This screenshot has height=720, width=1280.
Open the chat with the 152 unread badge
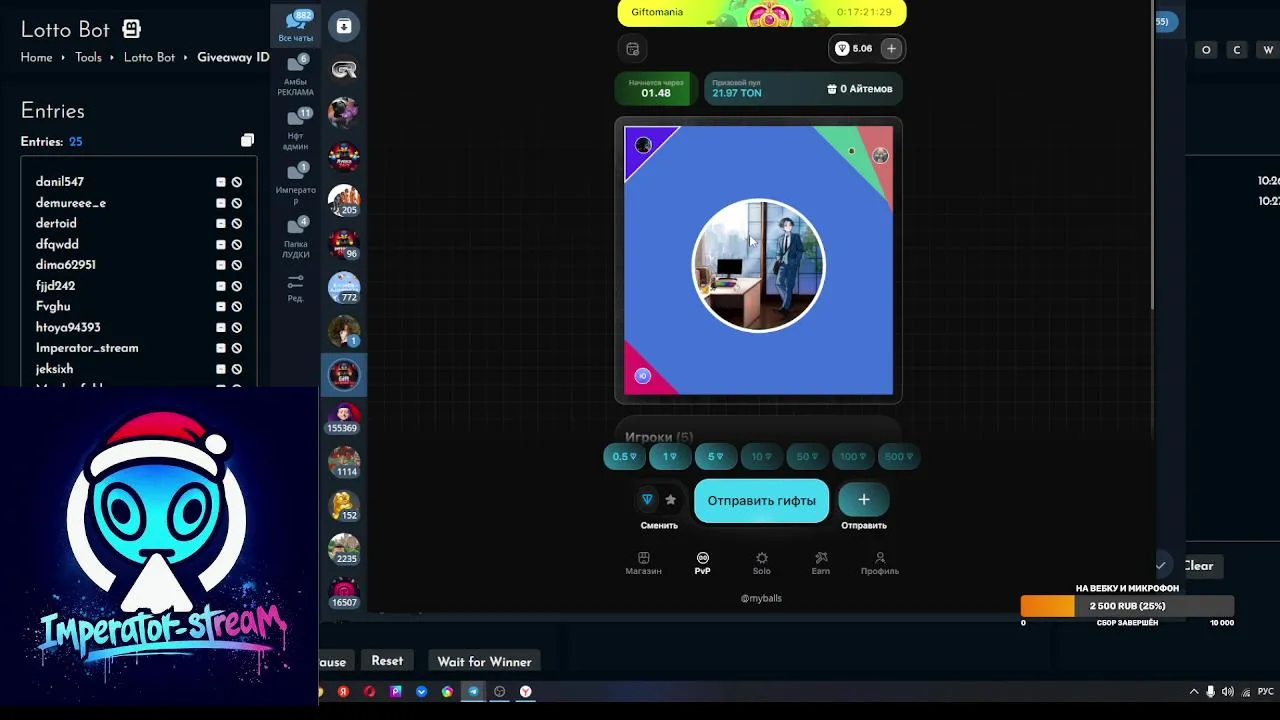click(344, 506)
